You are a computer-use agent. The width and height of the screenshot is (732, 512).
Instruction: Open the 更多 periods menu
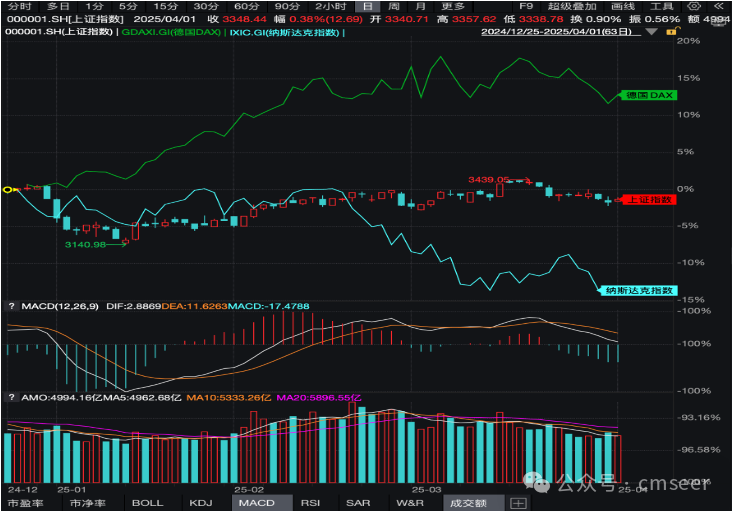pyautogui.click(x=453, y=6)
